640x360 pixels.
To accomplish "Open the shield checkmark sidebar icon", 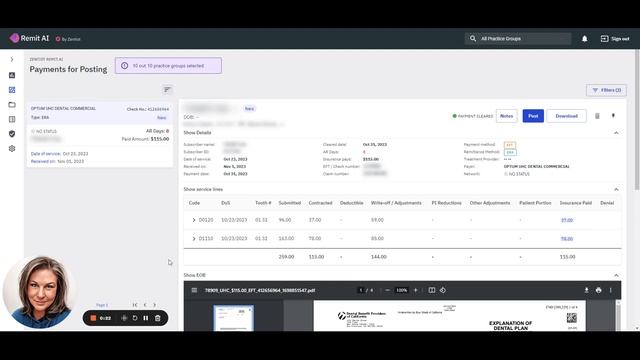I will pos(12,134).
